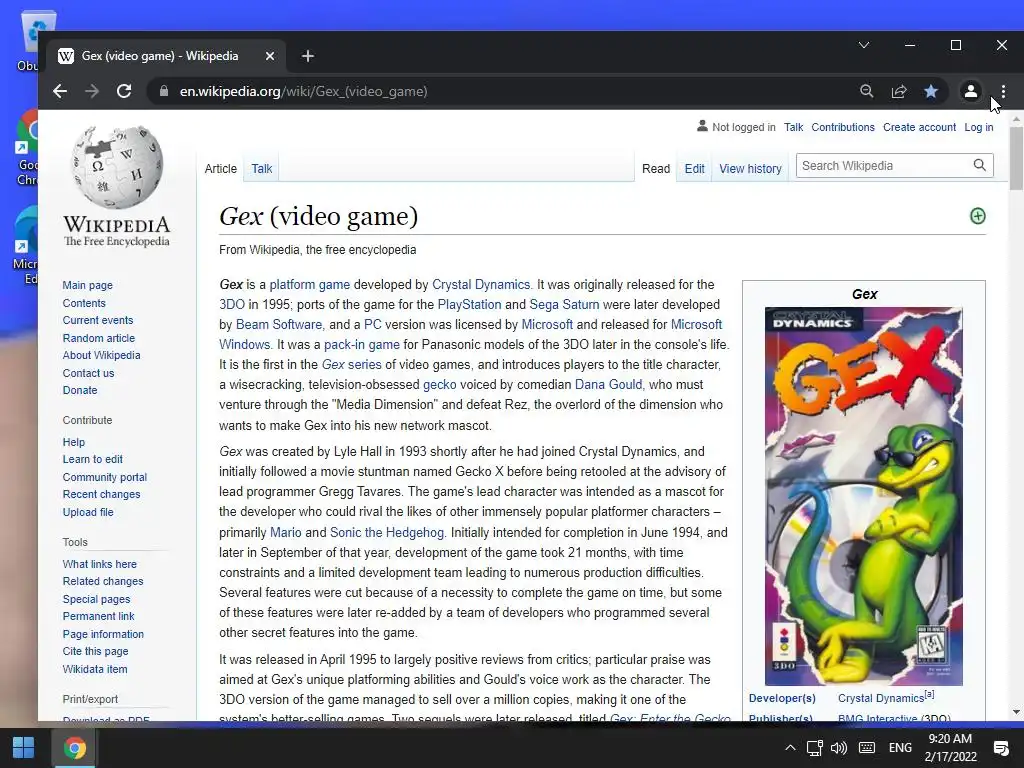Open the Log in link
1024x768 pixels.
(978, 127)
